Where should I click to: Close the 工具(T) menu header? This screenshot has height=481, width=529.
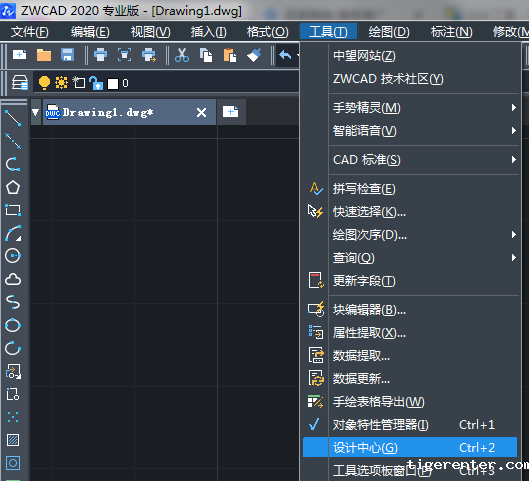pyautogui.click(x=328, y=32)
